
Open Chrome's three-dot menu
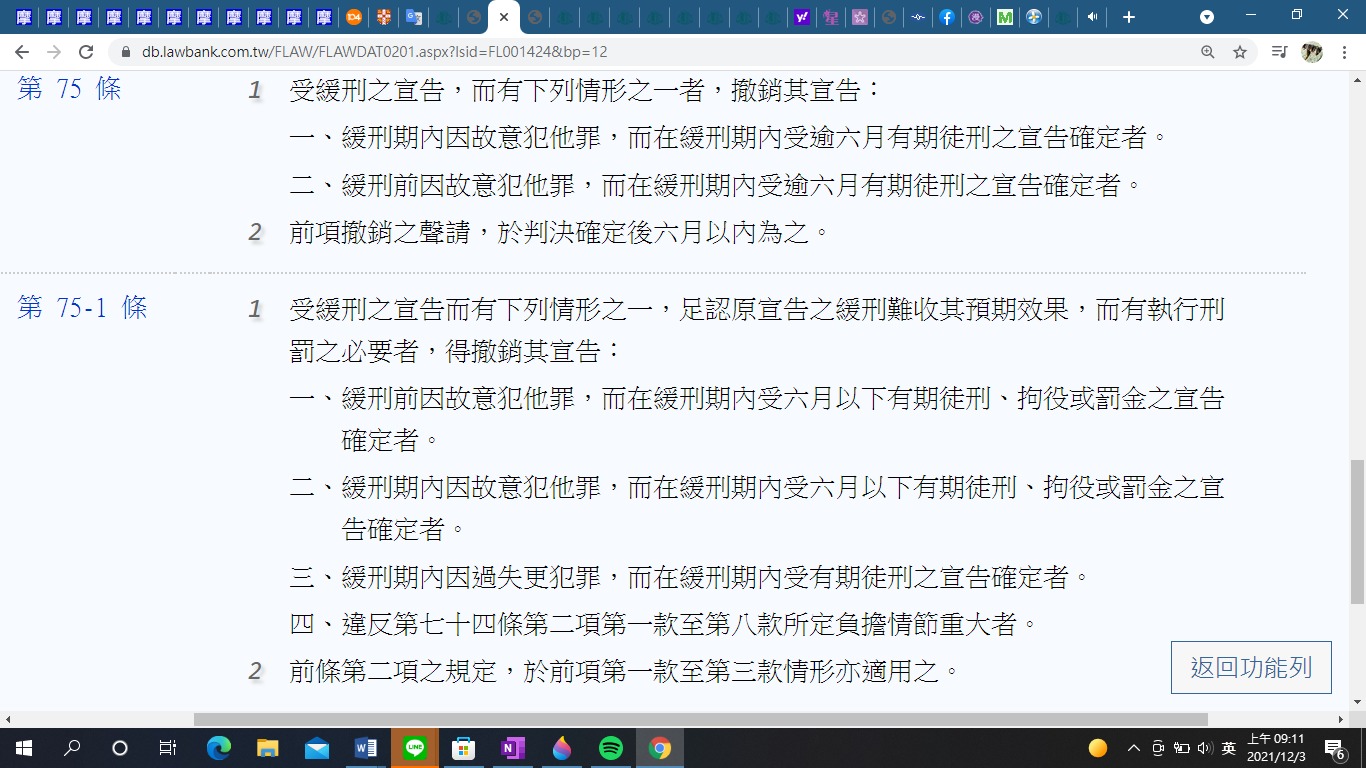click(1346, 52)
